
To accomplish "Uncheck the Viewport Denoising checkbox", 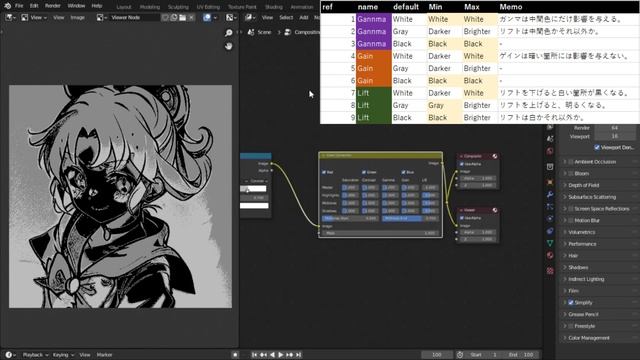I will (x=597, y=147).
